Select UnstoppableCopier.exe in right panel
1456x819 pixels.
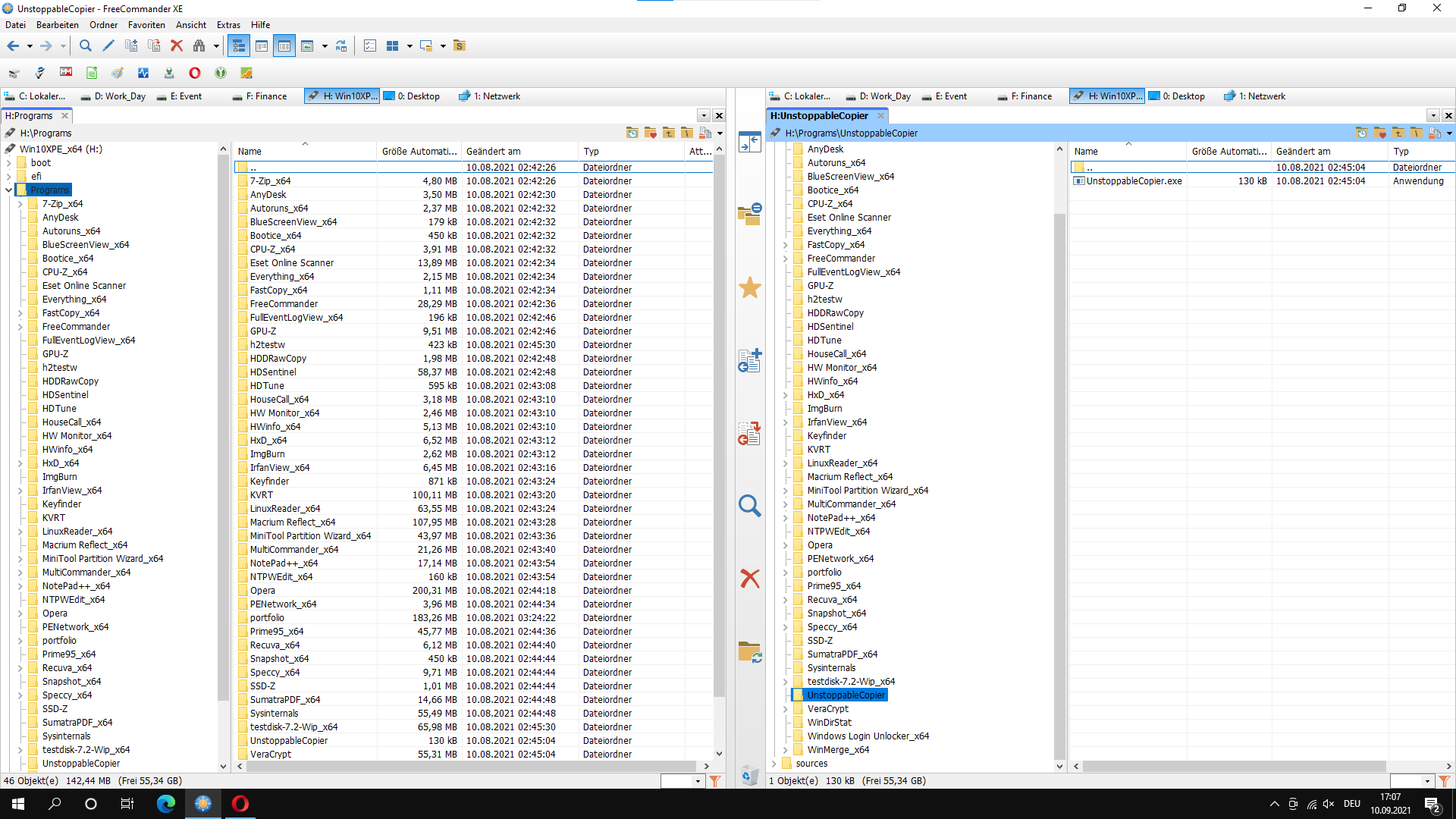1133,181
